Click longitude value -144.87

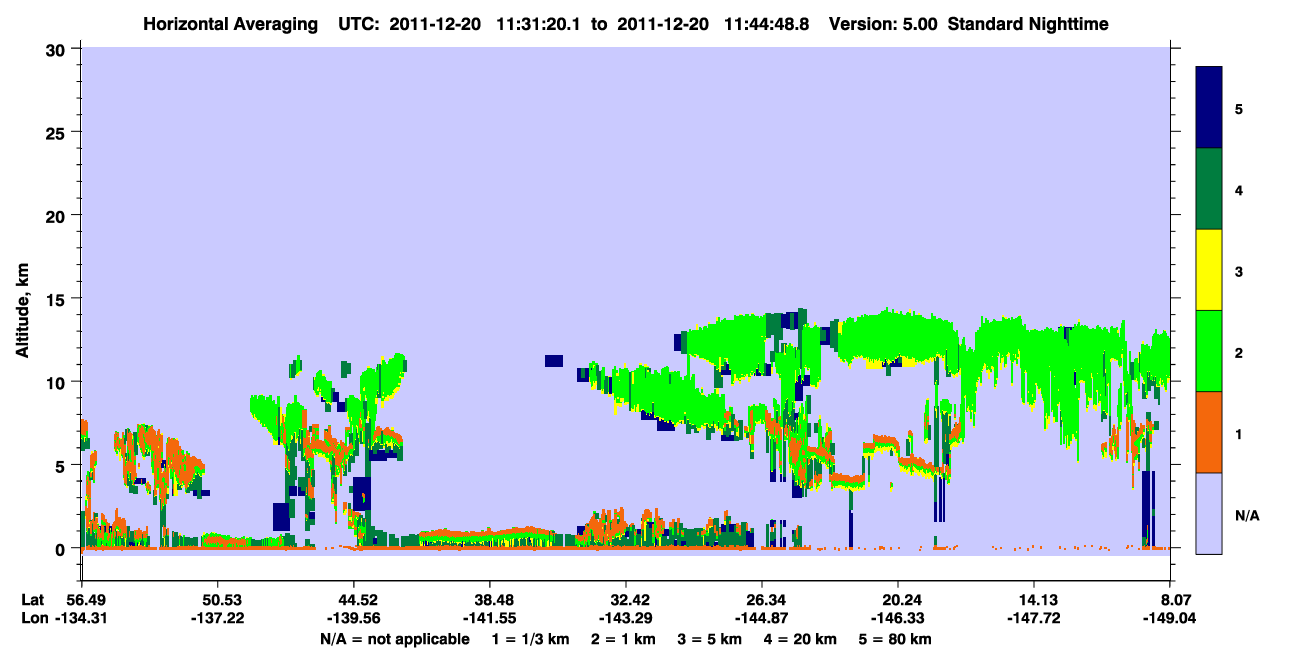[762, 618]
